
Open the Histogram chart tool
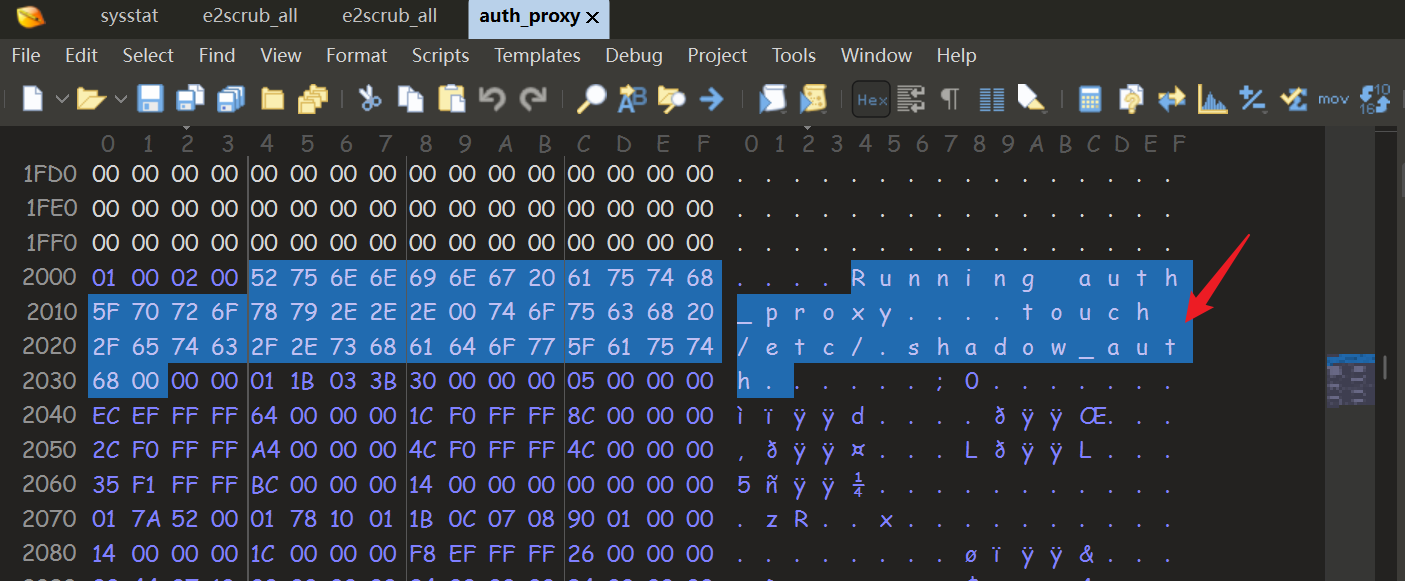pos(1212,98)
